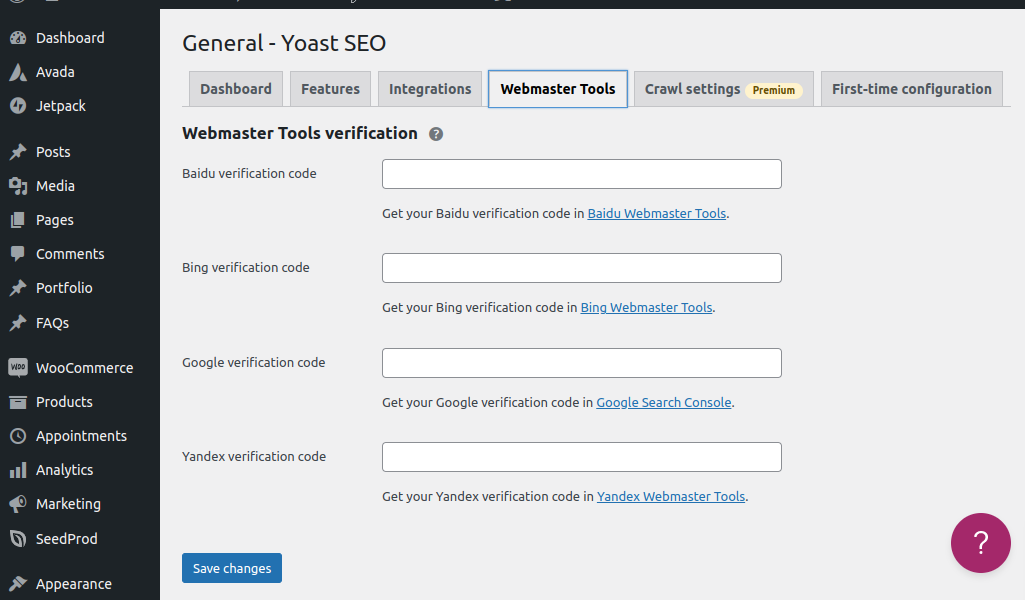Screen dimensions: 1025x600
Task: Click into the Yandex verification code field
Action: (581, 457)
